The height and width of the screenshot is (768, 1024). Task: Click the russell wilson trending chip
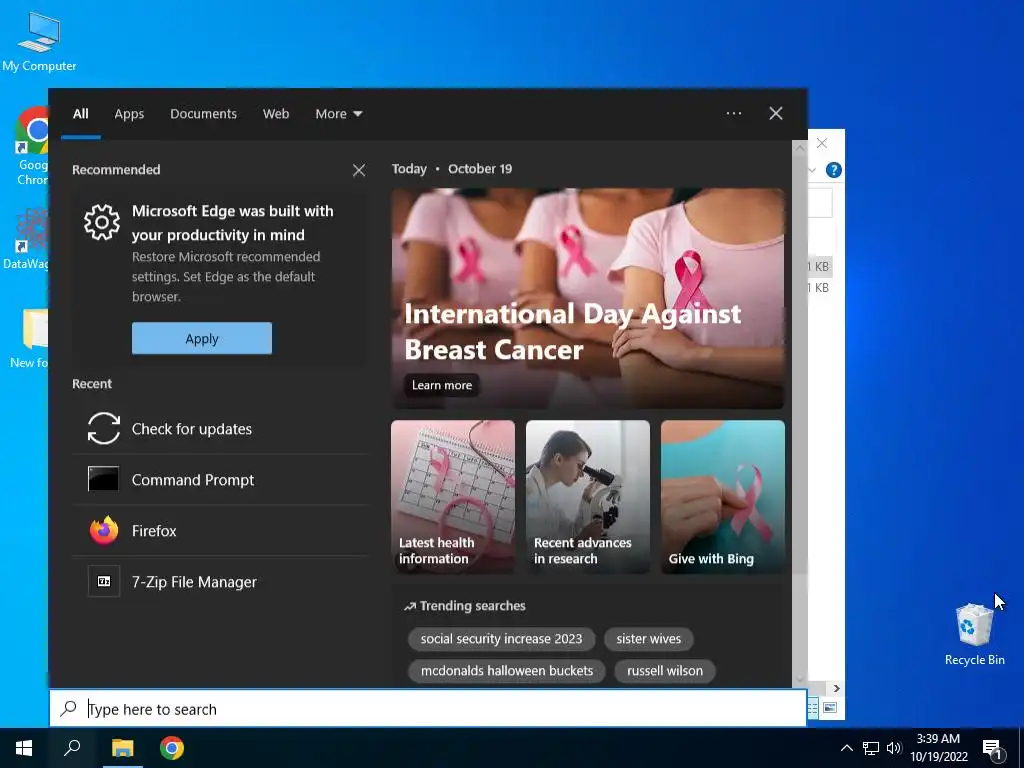665,671
